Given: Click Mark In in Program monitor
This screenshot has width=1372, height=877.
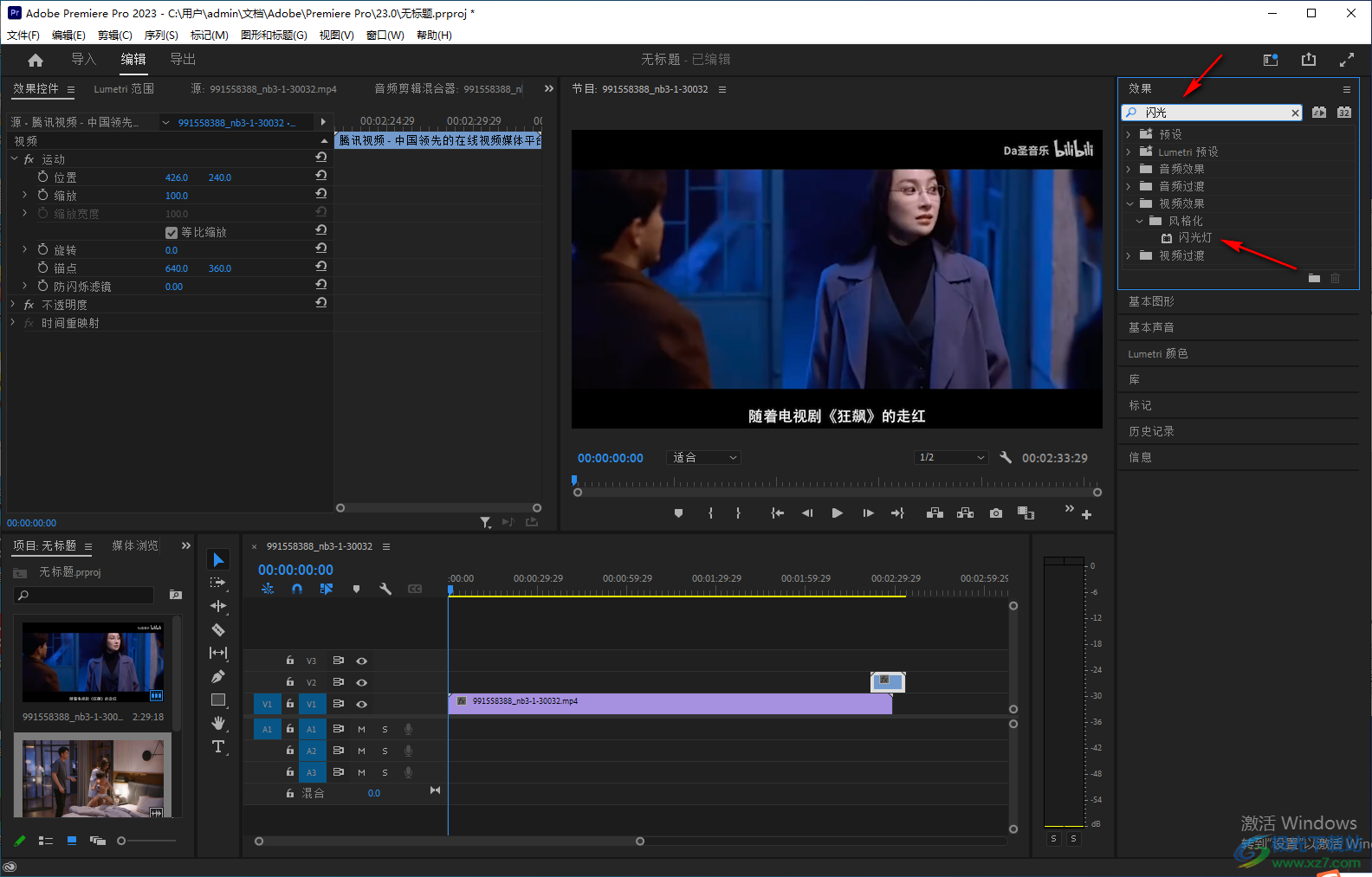Looking at the screenshot, I should [x=710, y=513].
